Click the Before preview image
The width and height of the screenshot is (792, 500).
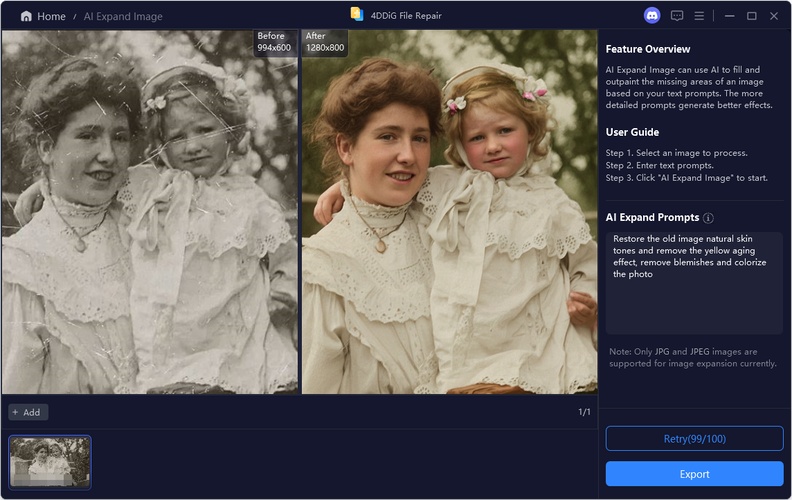pyautogui.click(x=150, y=212)
